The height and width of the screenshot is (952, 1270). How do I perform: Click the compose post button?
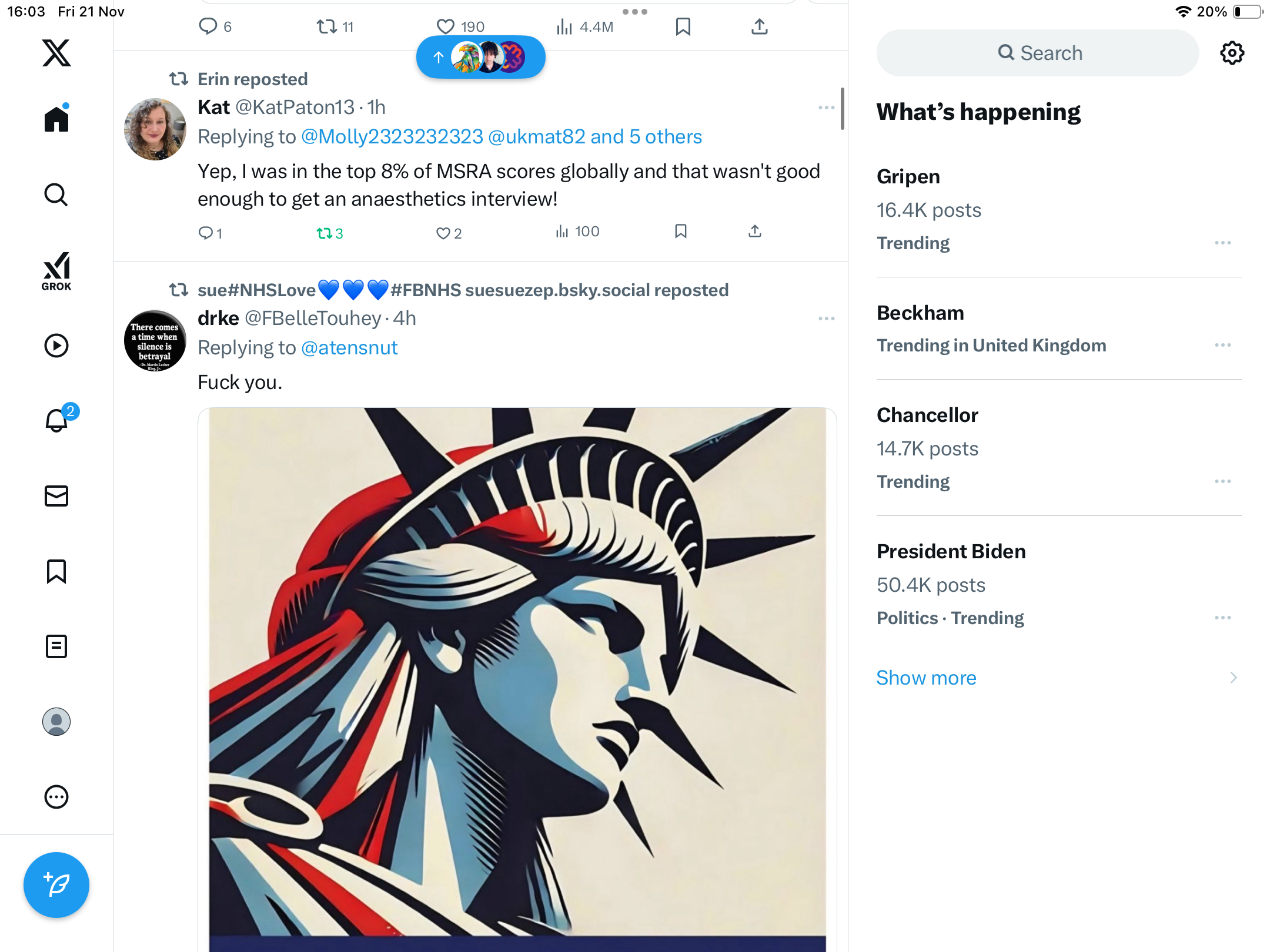tap(56, 884)
